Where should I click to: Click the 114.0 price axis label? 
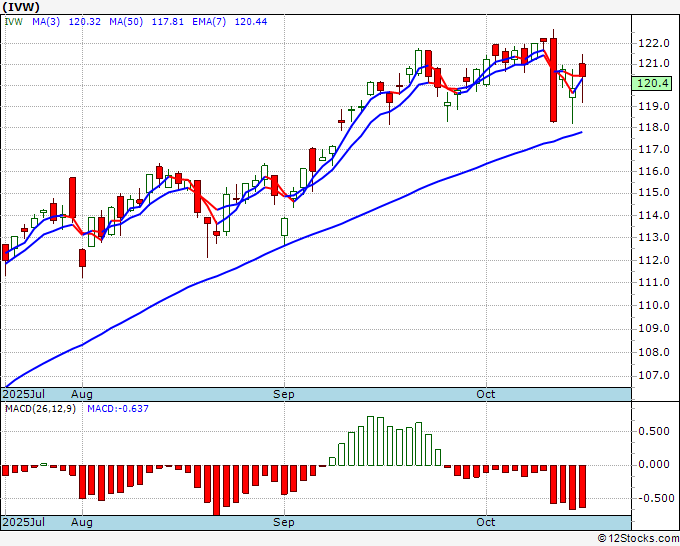click(654, 215)
